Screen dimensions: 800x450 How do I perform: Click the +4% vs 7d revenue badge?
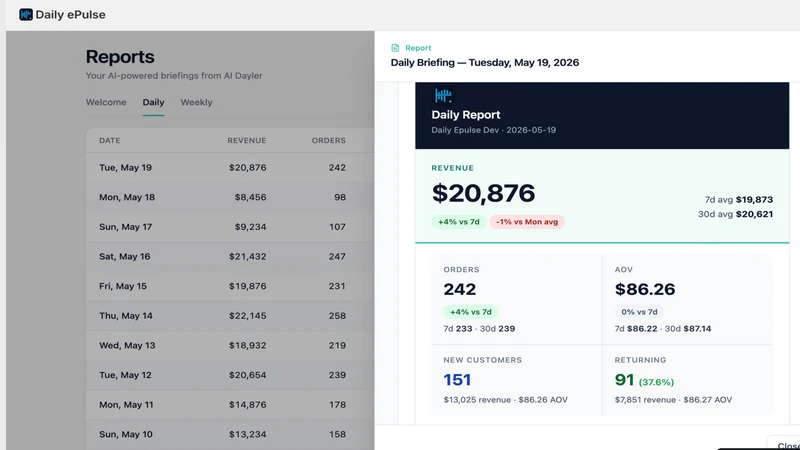pyautogui.click(x=459, y=221)
